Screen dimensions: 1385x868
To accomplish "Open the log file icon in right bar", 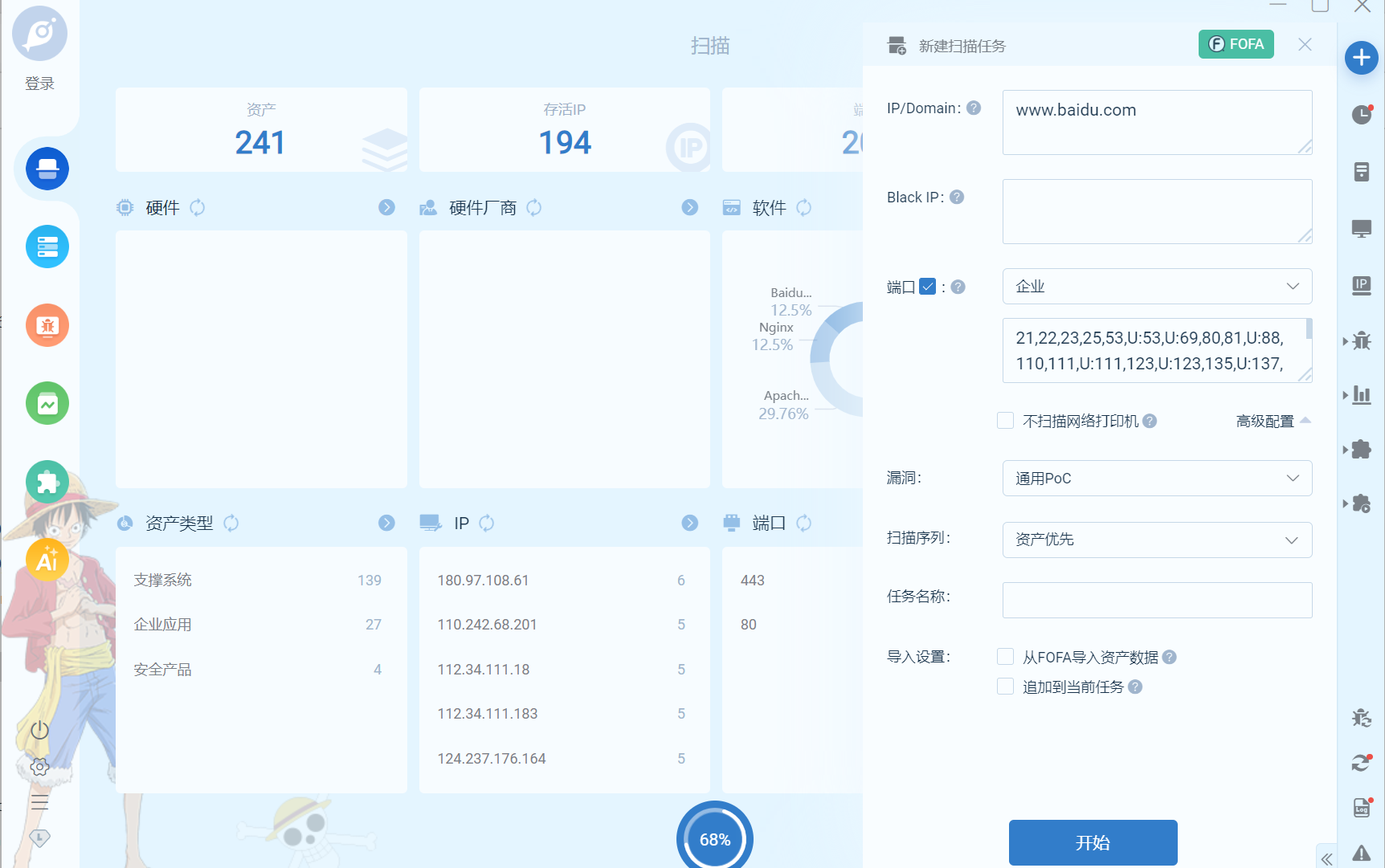I will pyautogui.click(x=1362, y=808).
